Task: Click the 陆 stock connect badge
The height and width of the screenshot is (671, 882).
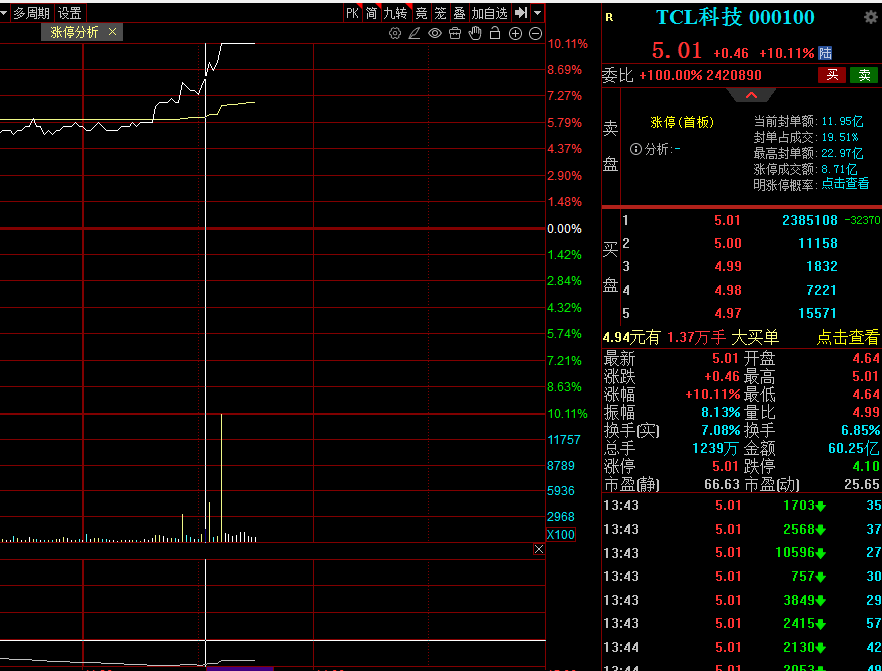Action: [825, 53]
